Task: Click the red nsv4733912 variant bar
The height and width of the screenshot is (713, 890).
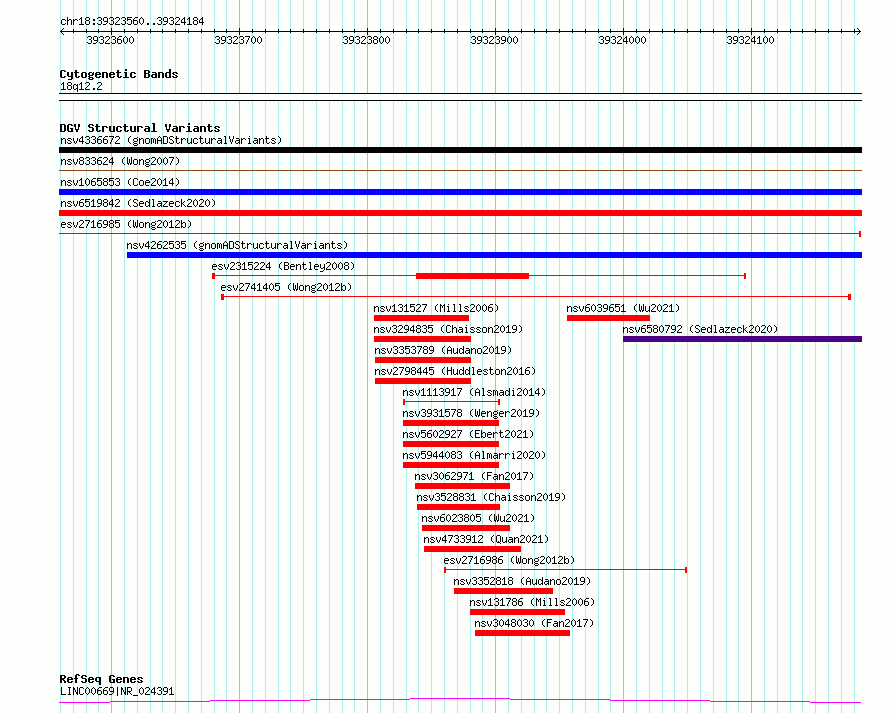Action: click(x=472, y=549)
